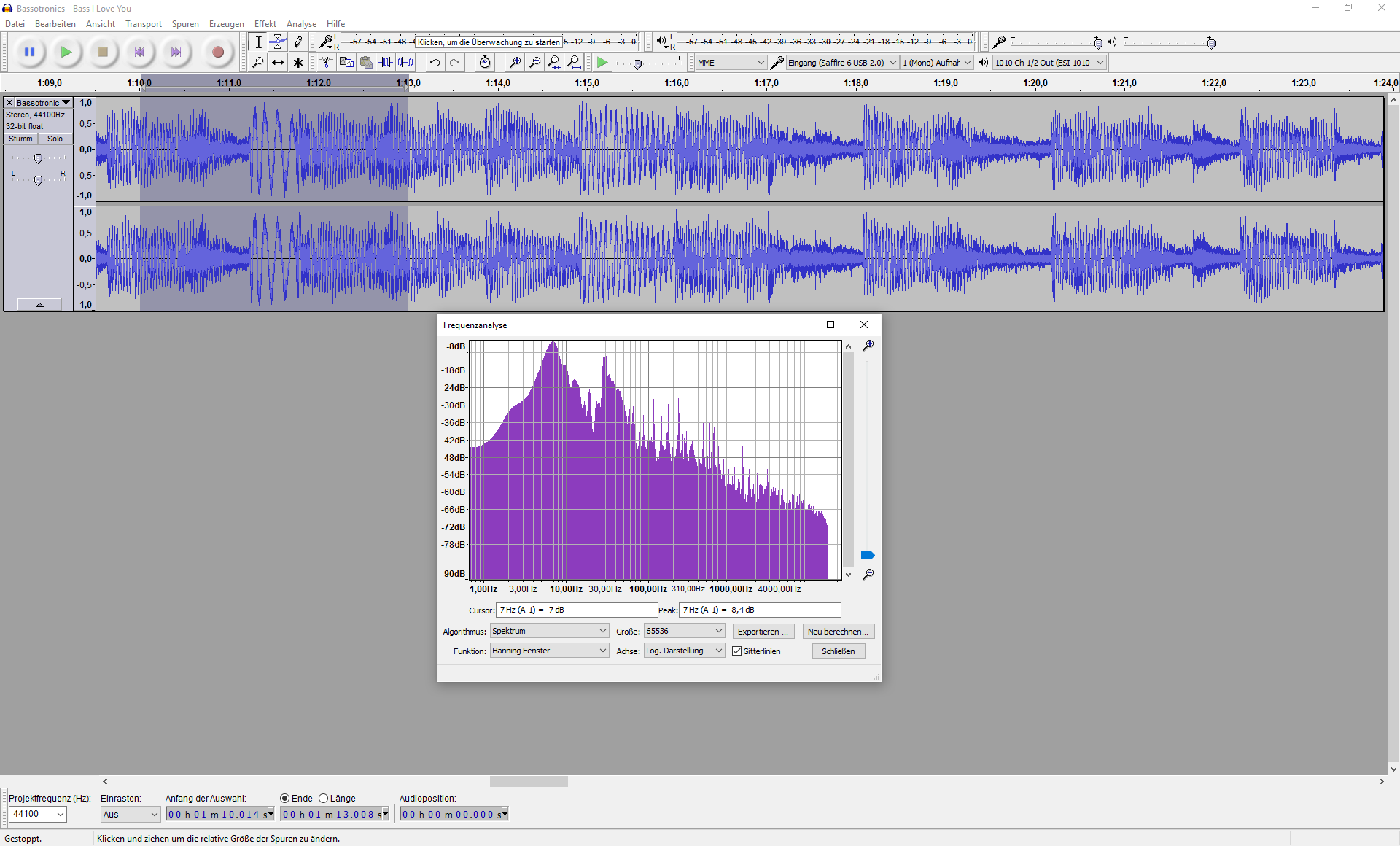Open the Algorithmus Spektrum dropdown

[549, 631]
